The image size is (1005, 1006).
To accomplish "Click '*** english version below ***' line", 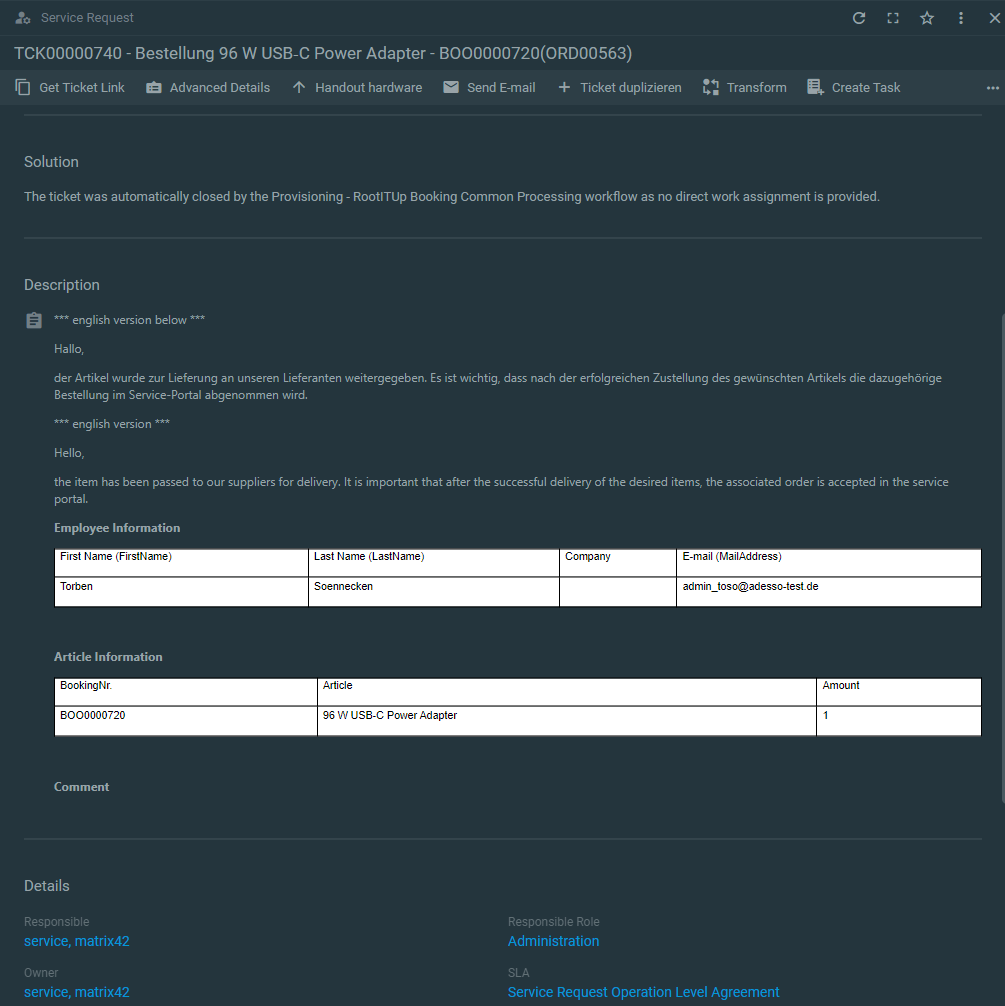I will click(x=129, y=320).
